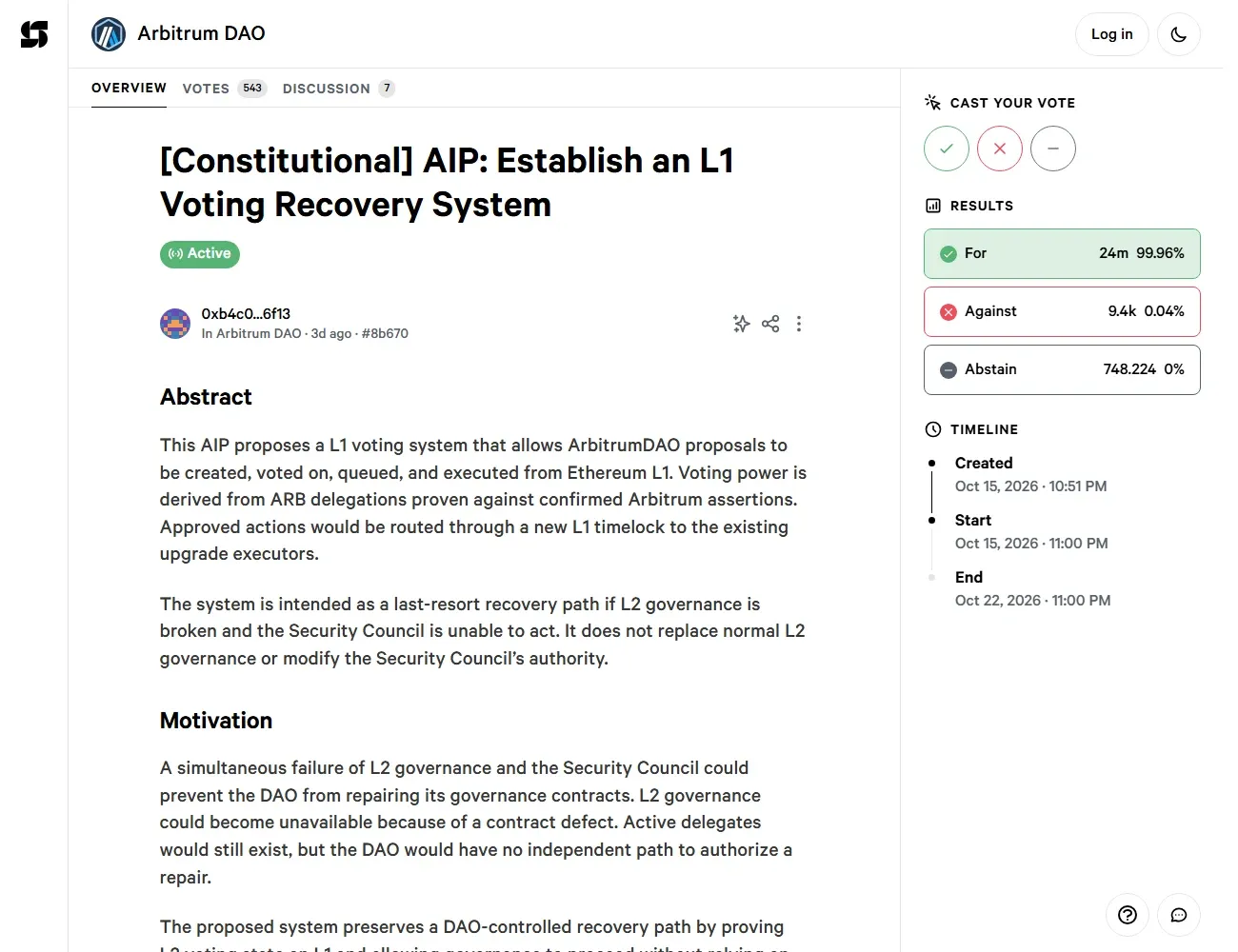The width and height of the screenshot is (1238, 952).
Task: Click the Start date Oct 15, 2026 · 11:00 PM
Action: coord(1031,544)
